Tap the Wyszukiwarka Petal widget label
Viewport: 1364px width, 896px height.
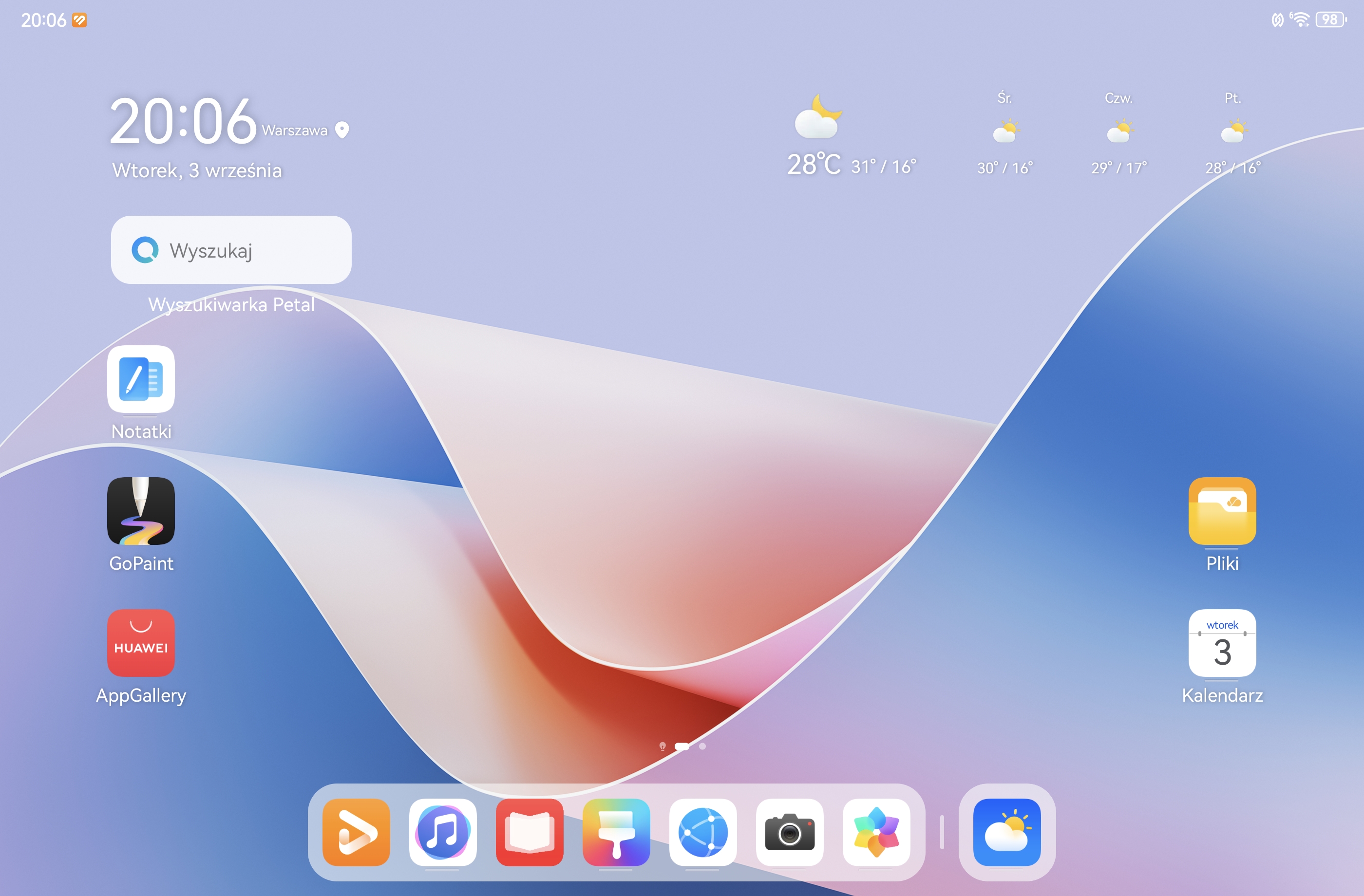231,304
